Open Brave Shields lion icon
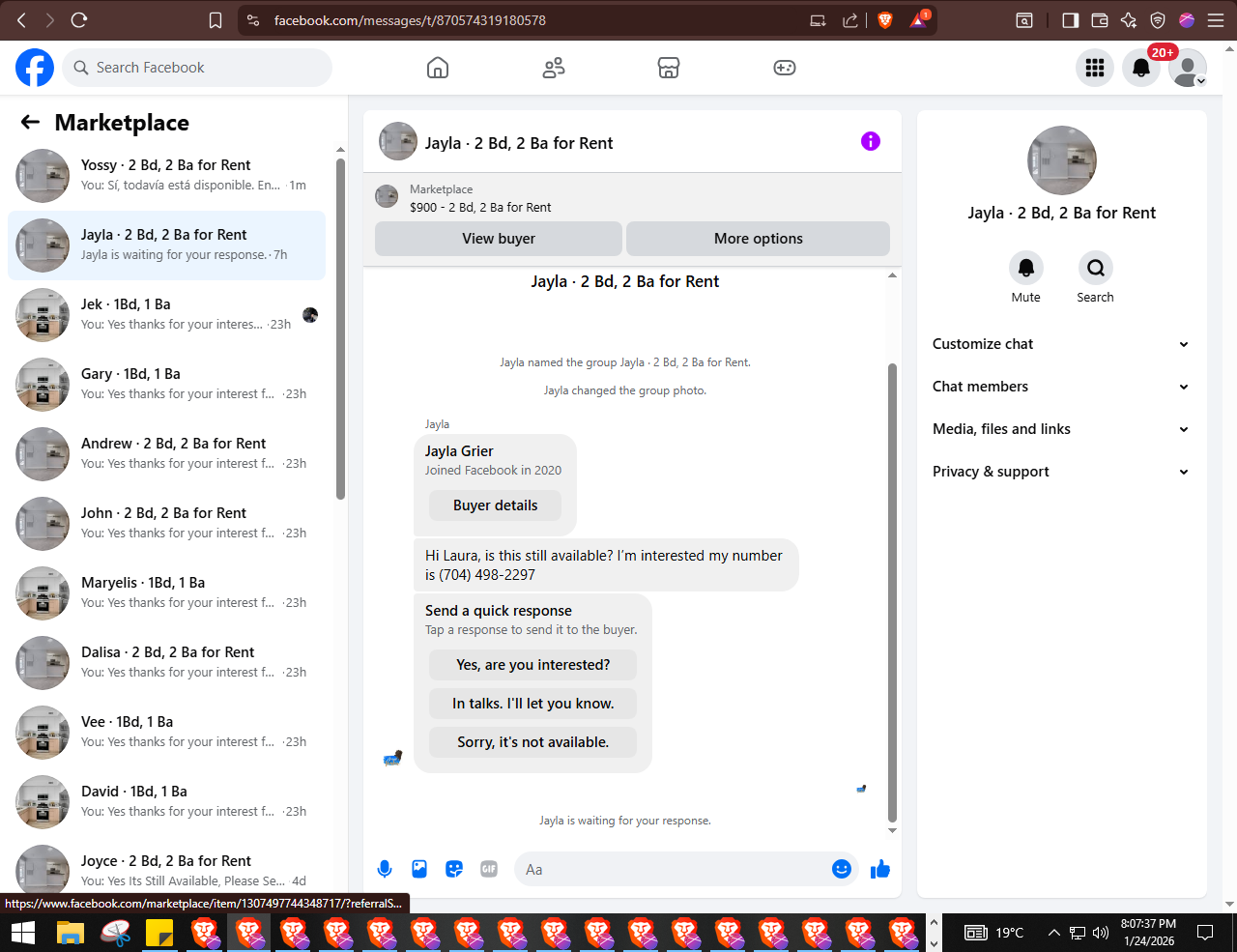The image size is (1237, 952). click(x=885, y=20)
